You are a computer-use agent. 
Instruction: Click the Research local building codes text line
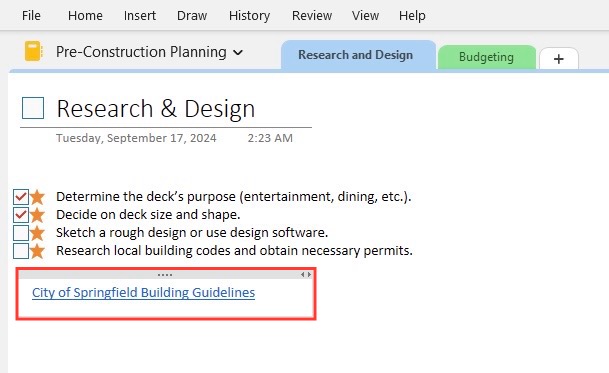(x=234, y=251)
